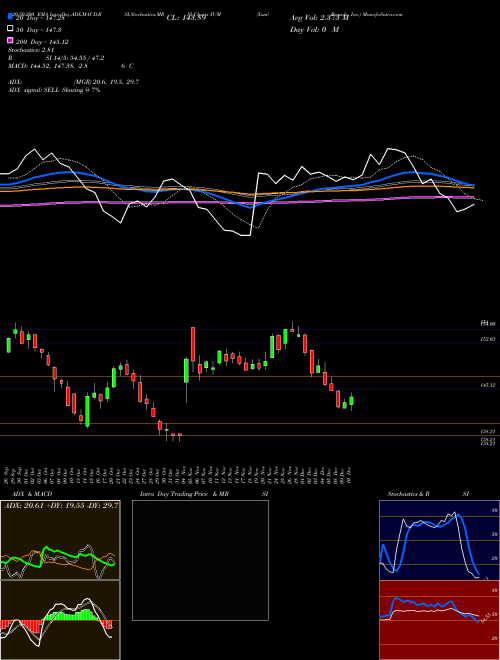This screenshot has width=500, height=660.
Task: Open the MACD histogram mini chart
Action: [60, 620]
